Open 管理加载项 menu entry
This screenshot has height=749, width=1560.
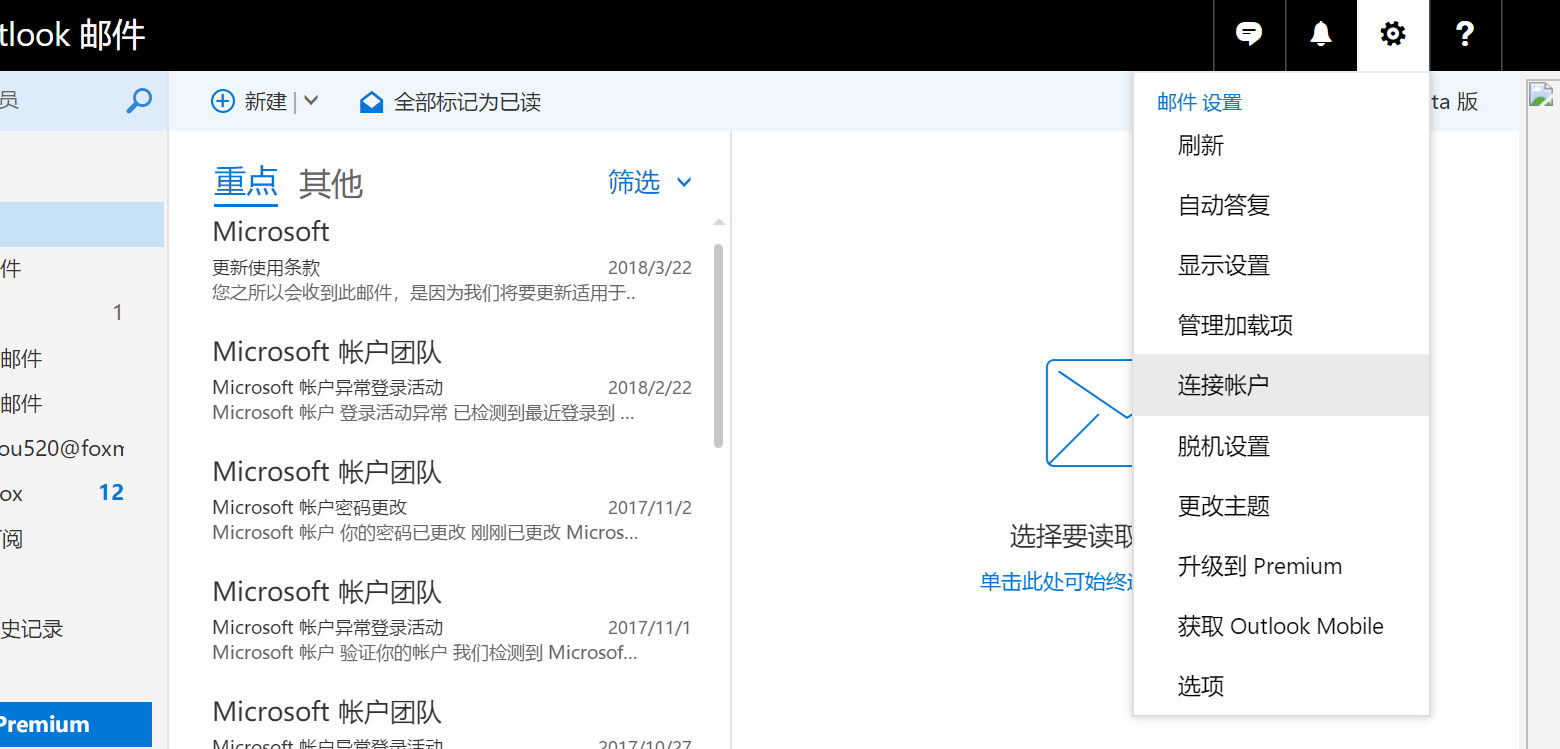tap(1281, 326)
